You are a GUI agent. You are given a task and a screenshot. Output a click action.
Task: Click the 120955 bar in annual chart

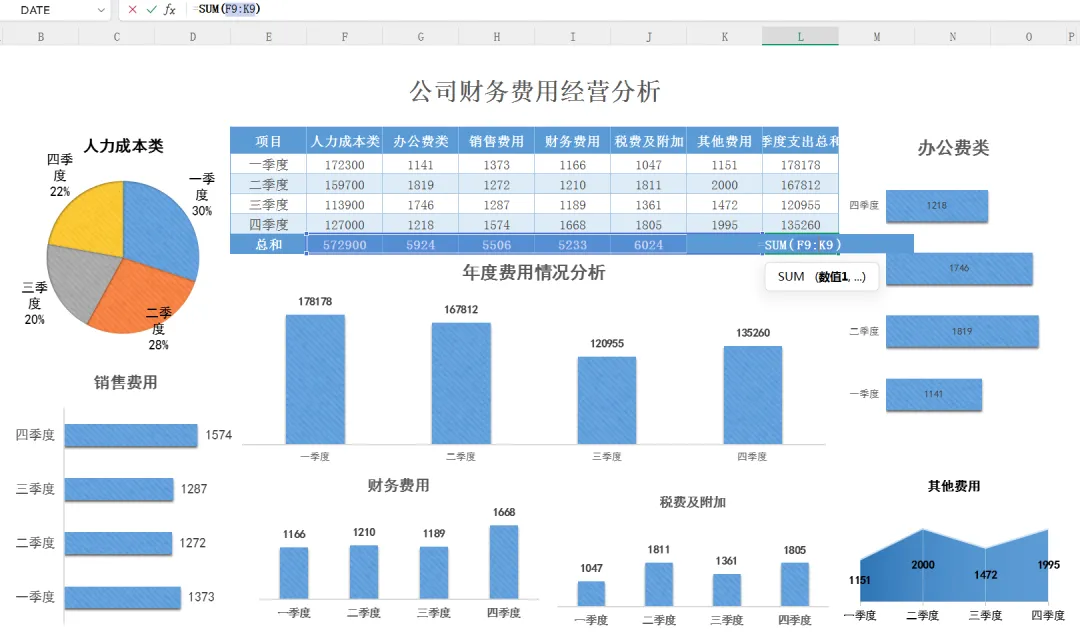607,400
